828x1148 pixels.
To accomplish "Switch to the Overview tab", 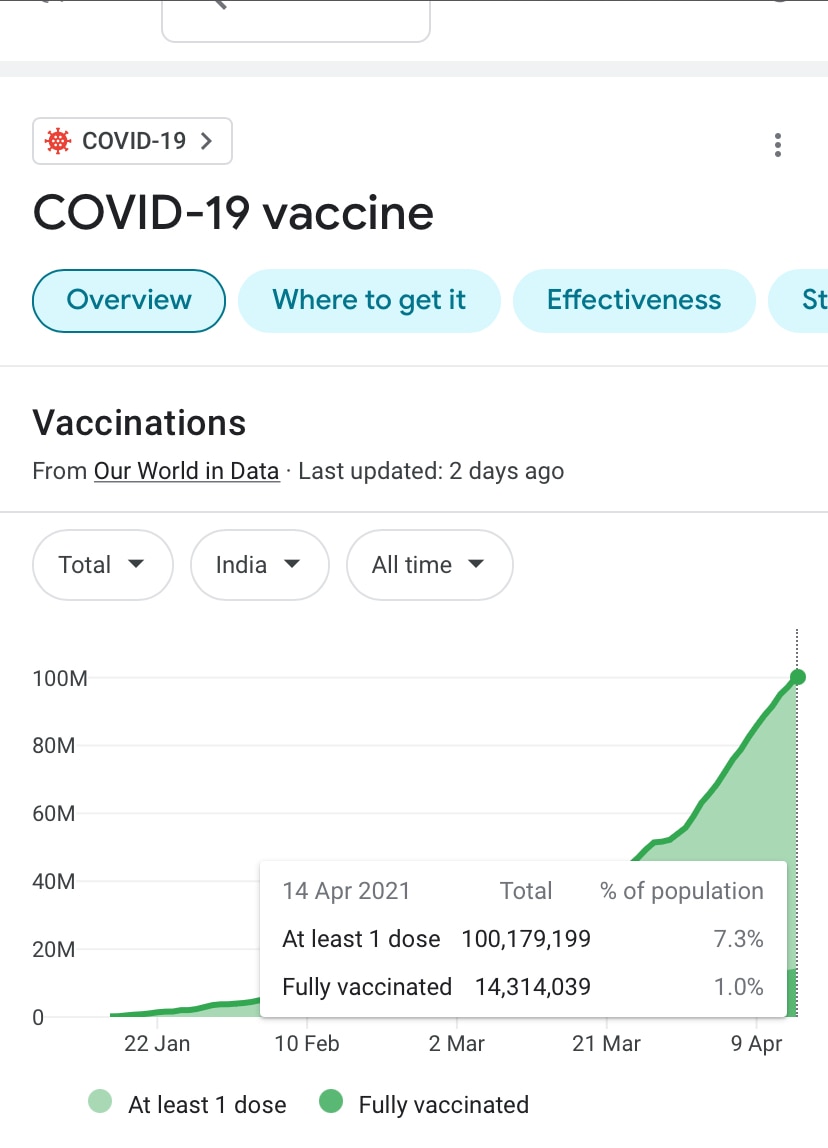I will 128,300.
